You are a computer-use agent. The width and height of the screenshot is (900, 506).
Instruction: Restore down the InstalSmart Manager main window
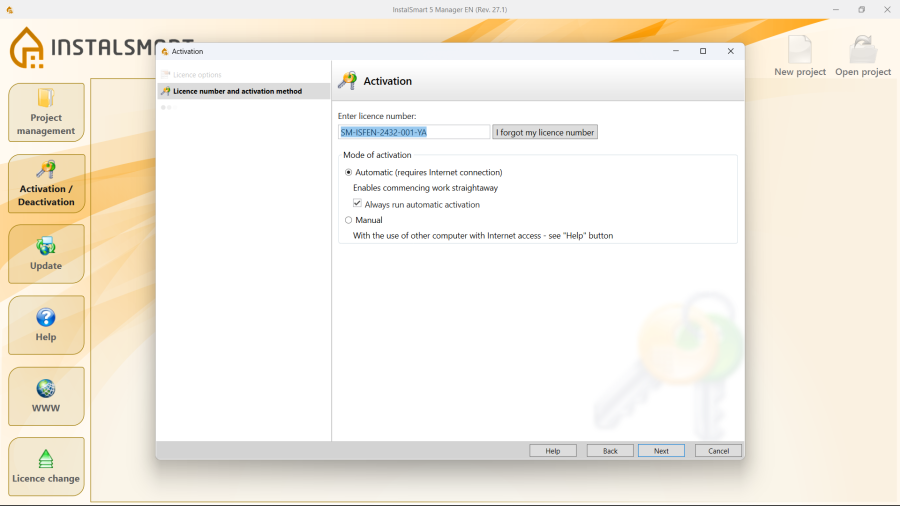[x=862, y=10]
